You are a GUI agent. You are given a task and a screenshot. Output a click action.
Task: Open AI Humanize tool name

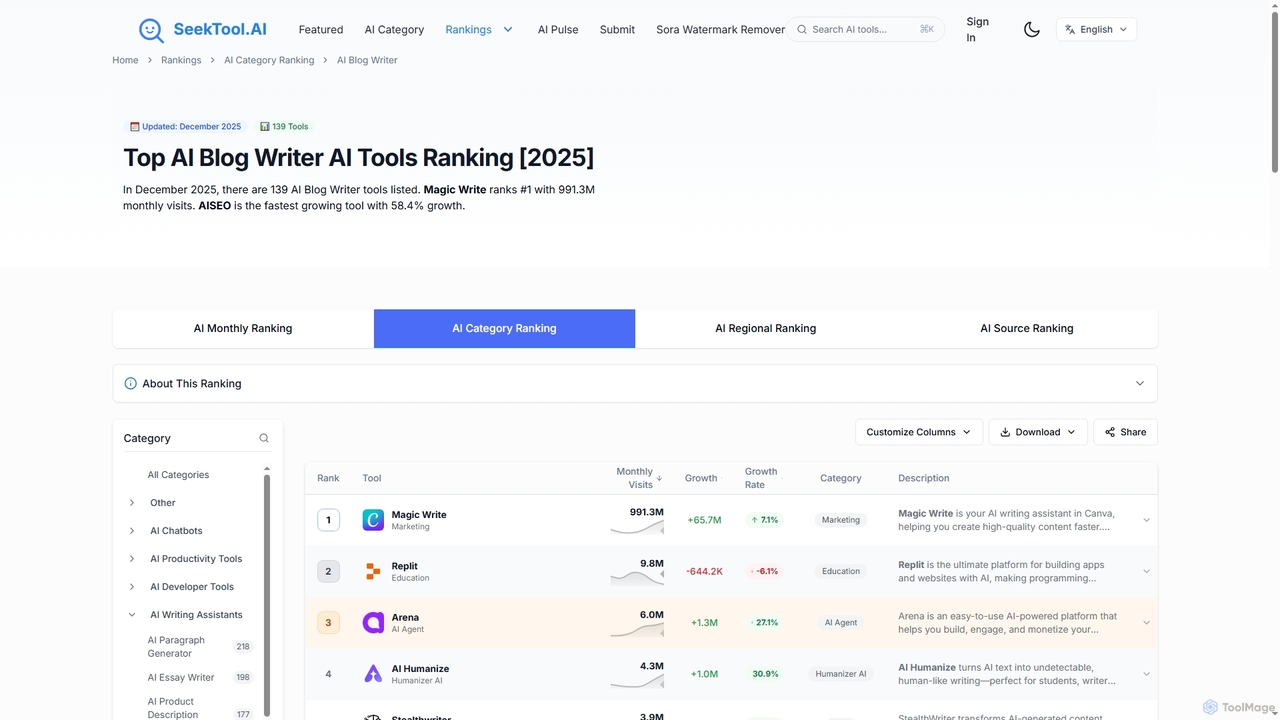click(x=420, y=669)
